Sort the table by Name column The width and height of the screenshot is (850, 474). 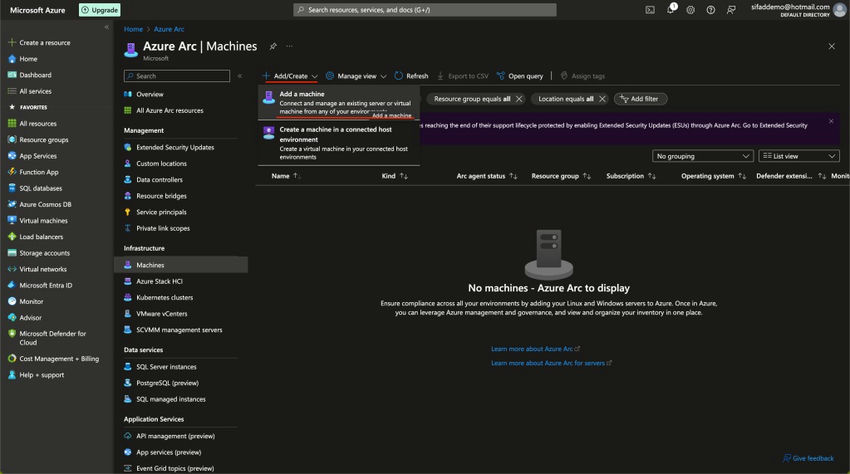[x=281, y=176]
